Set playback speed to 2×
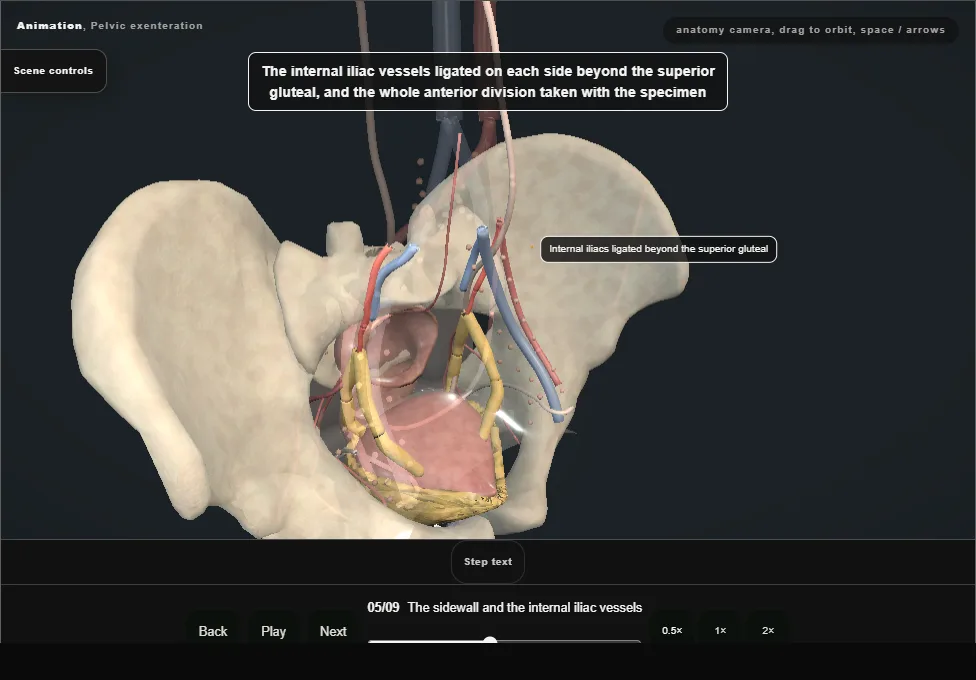This screenshot has width=976, height=680. (768, 630)
